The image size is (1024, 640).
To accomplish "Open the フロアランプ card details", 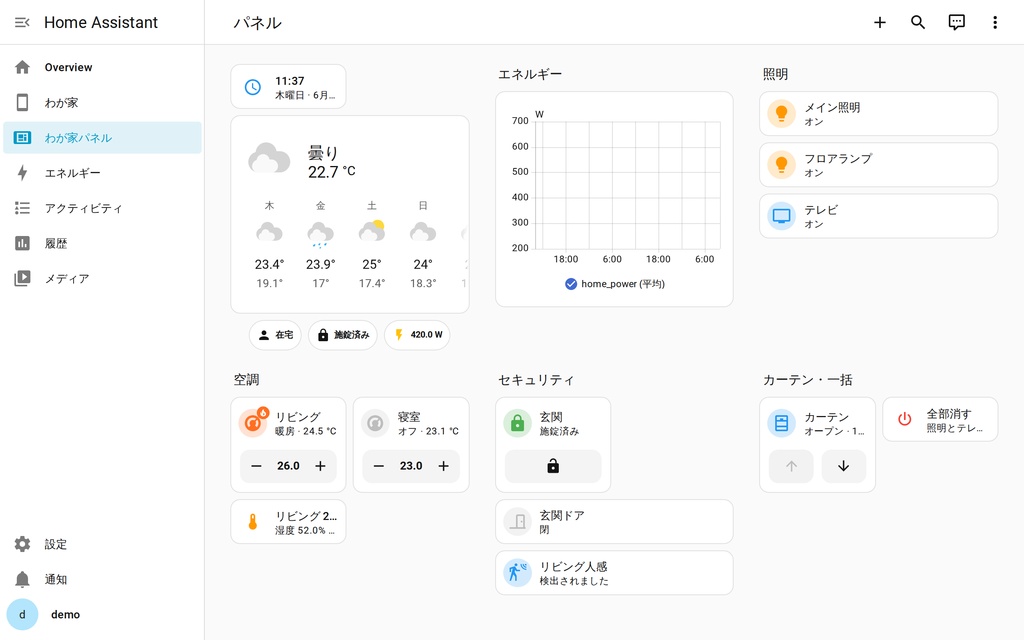I will pyautogui.click(x=878, y=165).
